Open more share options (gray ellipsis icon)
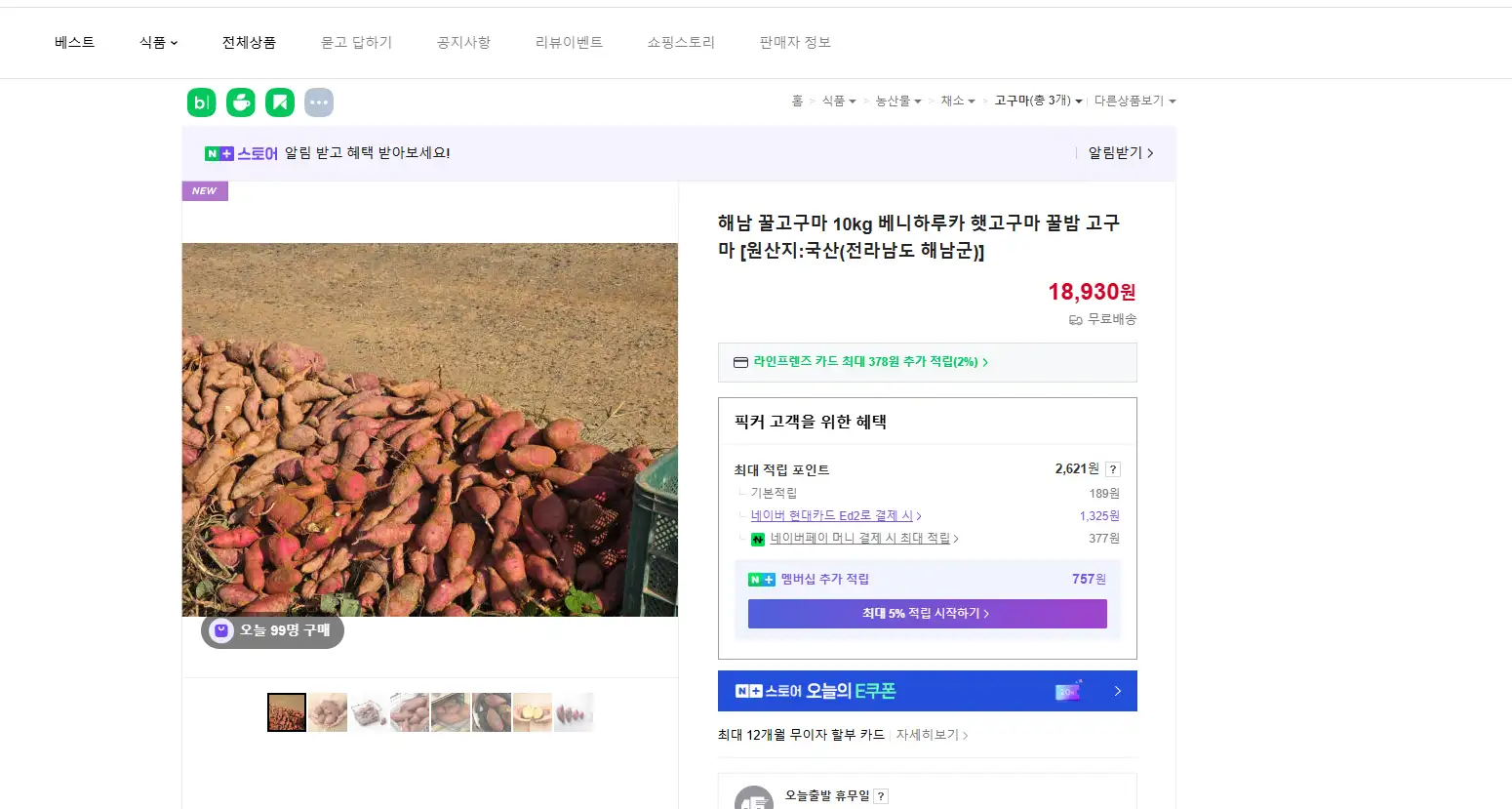This screenshot has width=1512, height=809. [319, 102]
